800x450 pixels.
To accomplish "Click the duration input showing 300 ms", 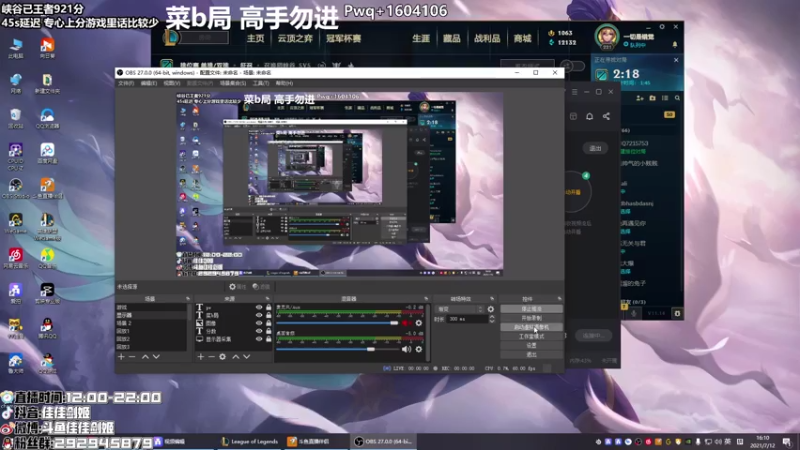I will click(x=467, y=319).
